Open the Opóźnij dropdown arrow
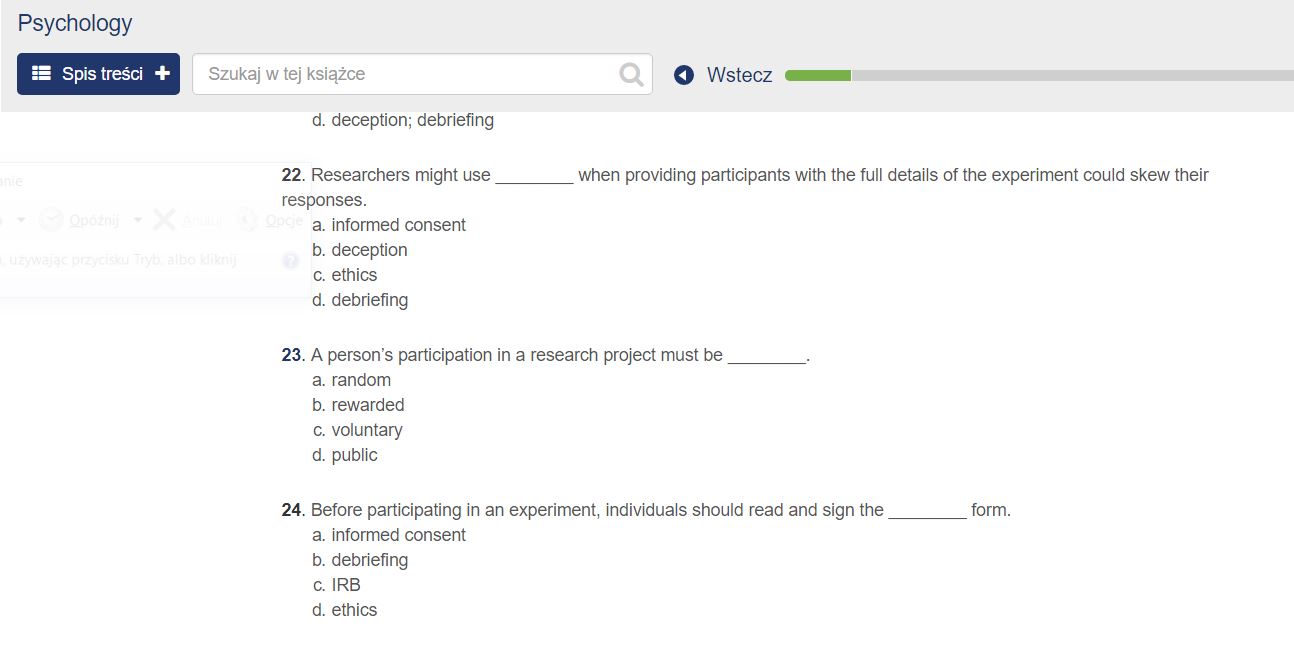This screenshot has width=1294, height=667. 137,219
